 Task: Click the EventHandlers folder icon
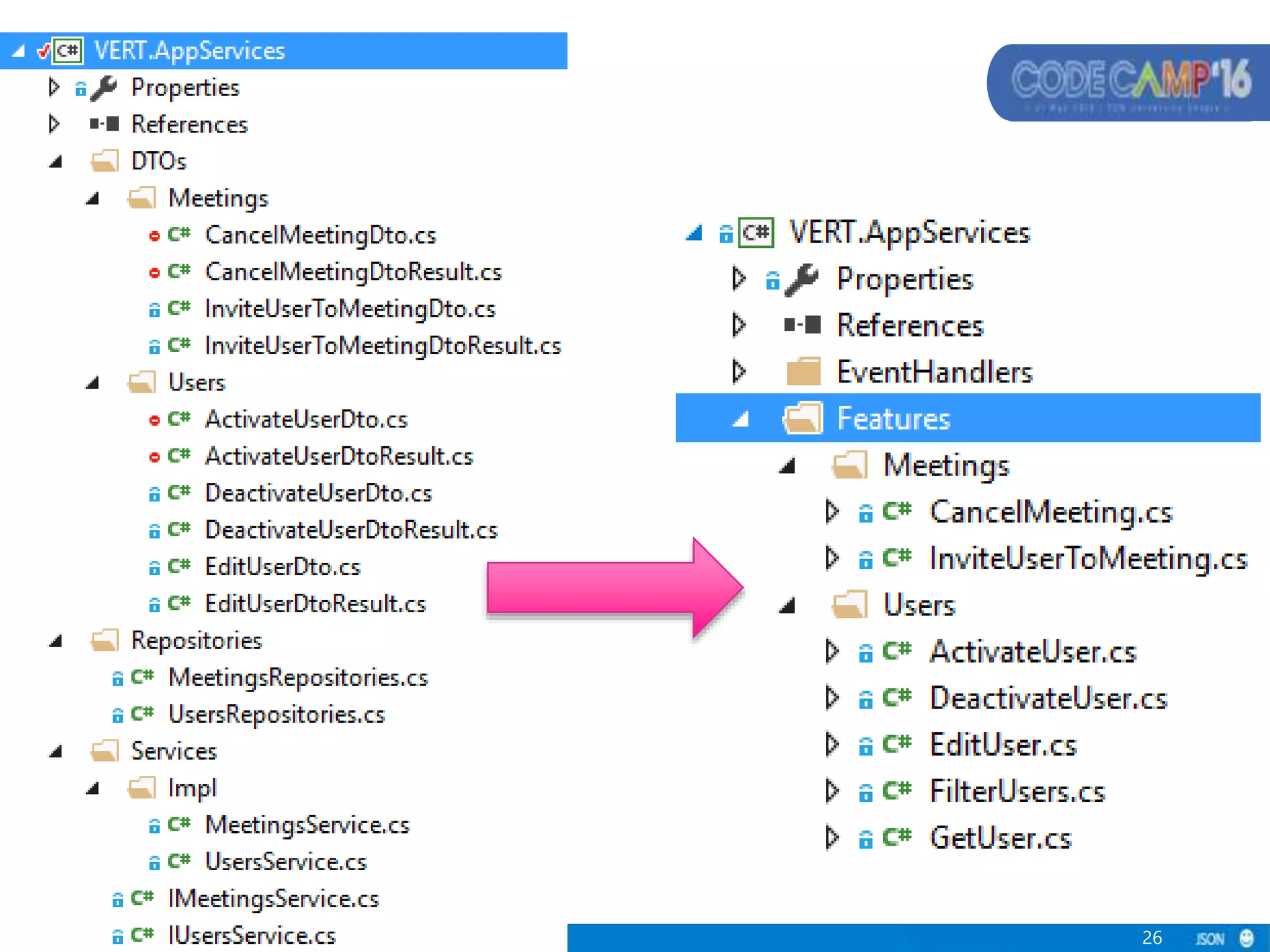(x=803, y=372)
